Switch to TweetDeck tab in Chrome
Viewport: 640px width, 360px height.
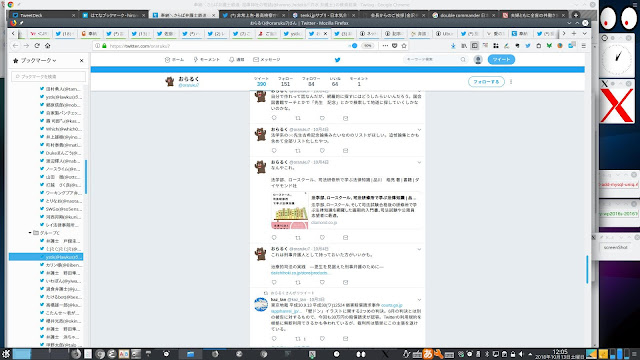[44, 15]
